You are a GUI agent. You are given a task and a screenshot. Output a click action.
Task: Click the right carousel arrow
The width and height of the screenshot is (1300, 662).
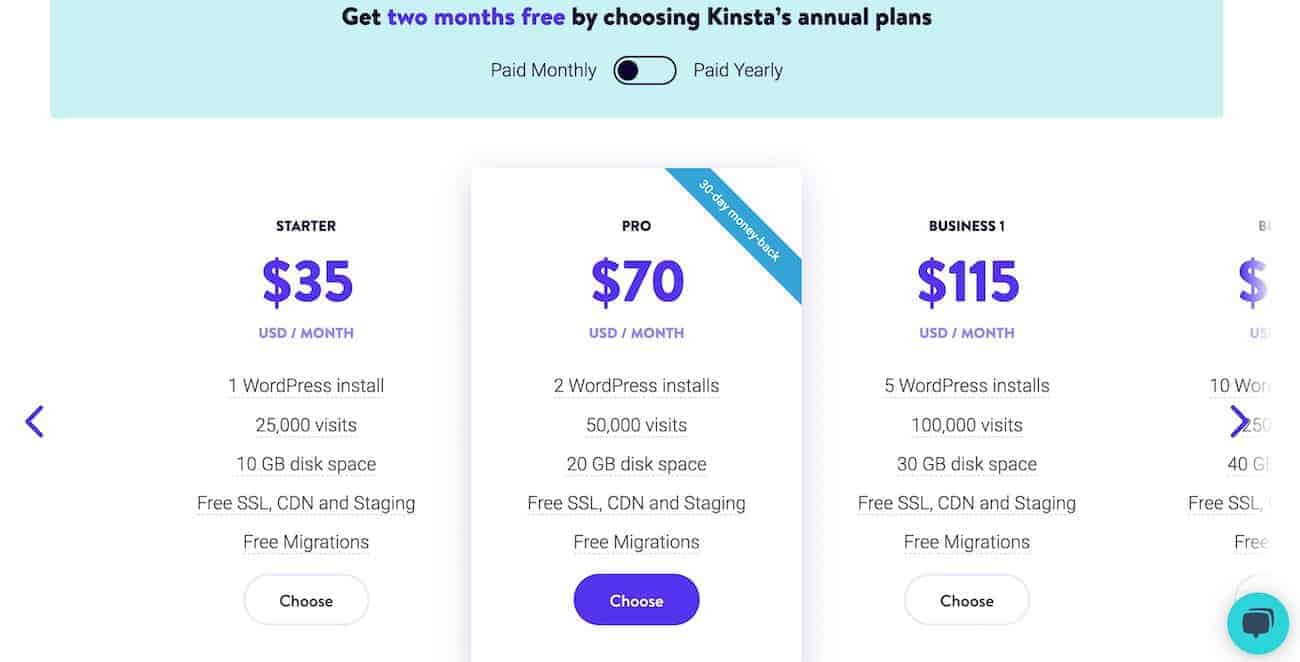tap(1239, 422)
